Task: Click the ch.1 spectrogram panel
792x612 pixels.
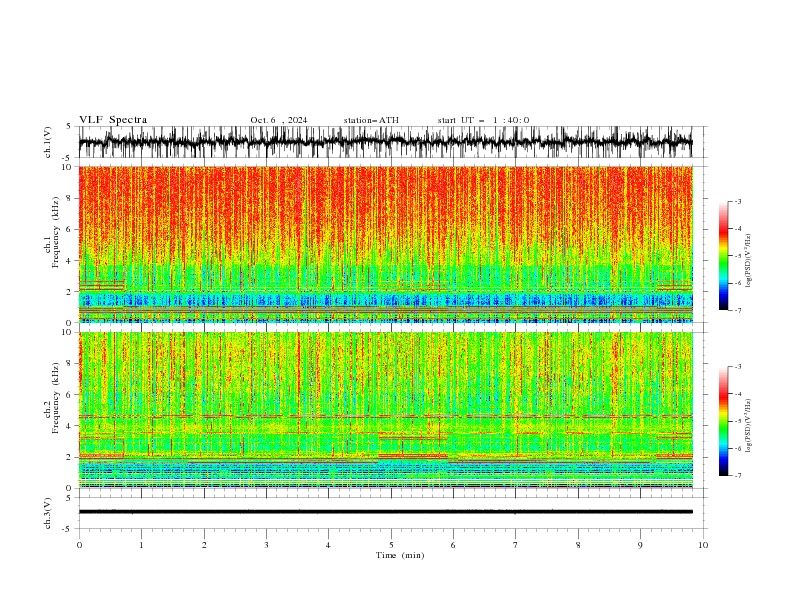Action: click(386, 244)
